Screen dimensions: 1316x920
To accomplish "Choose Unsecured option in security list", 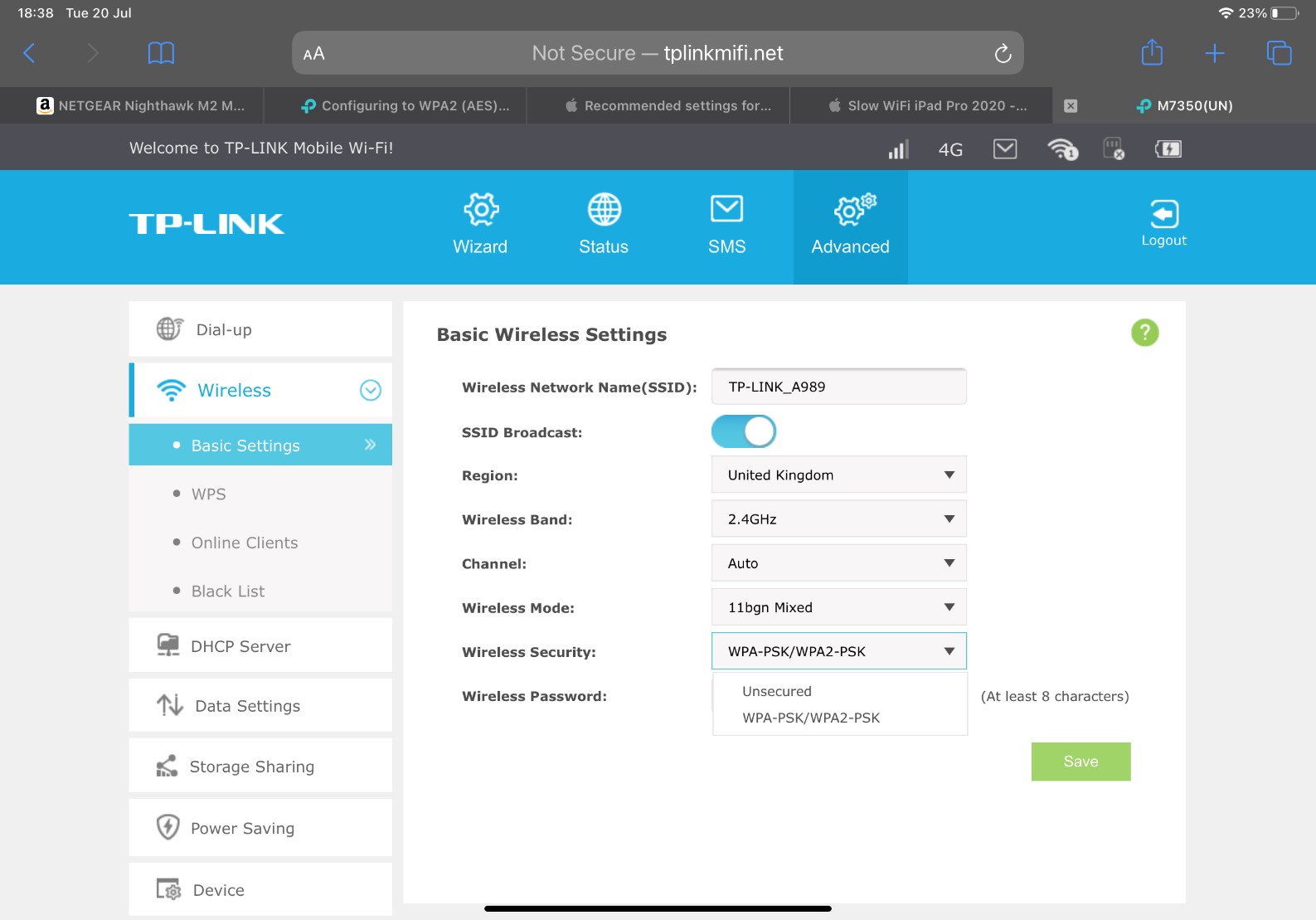I will click(x=840, y=692).
